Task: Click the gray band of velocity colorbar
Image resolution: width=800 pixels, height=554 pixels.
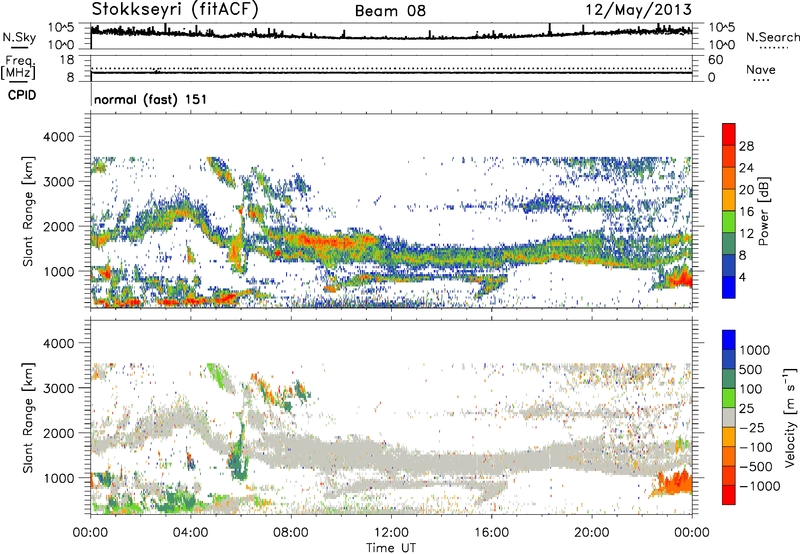Action: click(729, 418)
